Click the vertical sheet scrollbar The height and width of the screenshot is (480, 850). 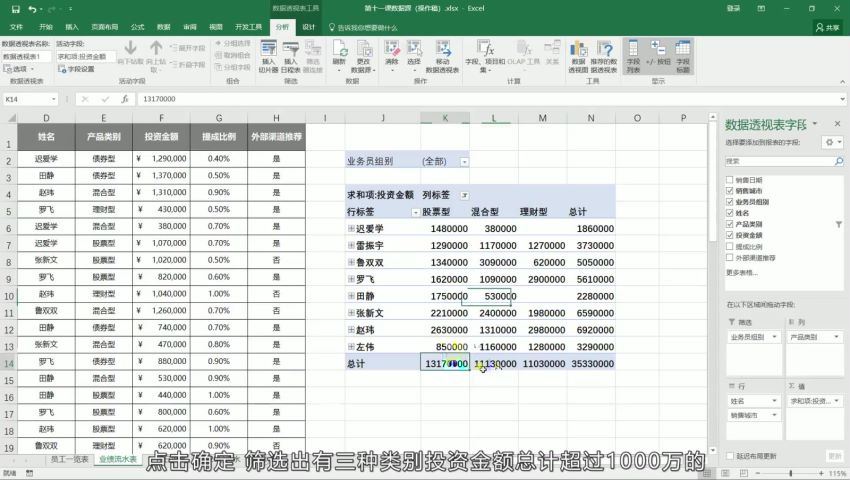click(712, 282)
